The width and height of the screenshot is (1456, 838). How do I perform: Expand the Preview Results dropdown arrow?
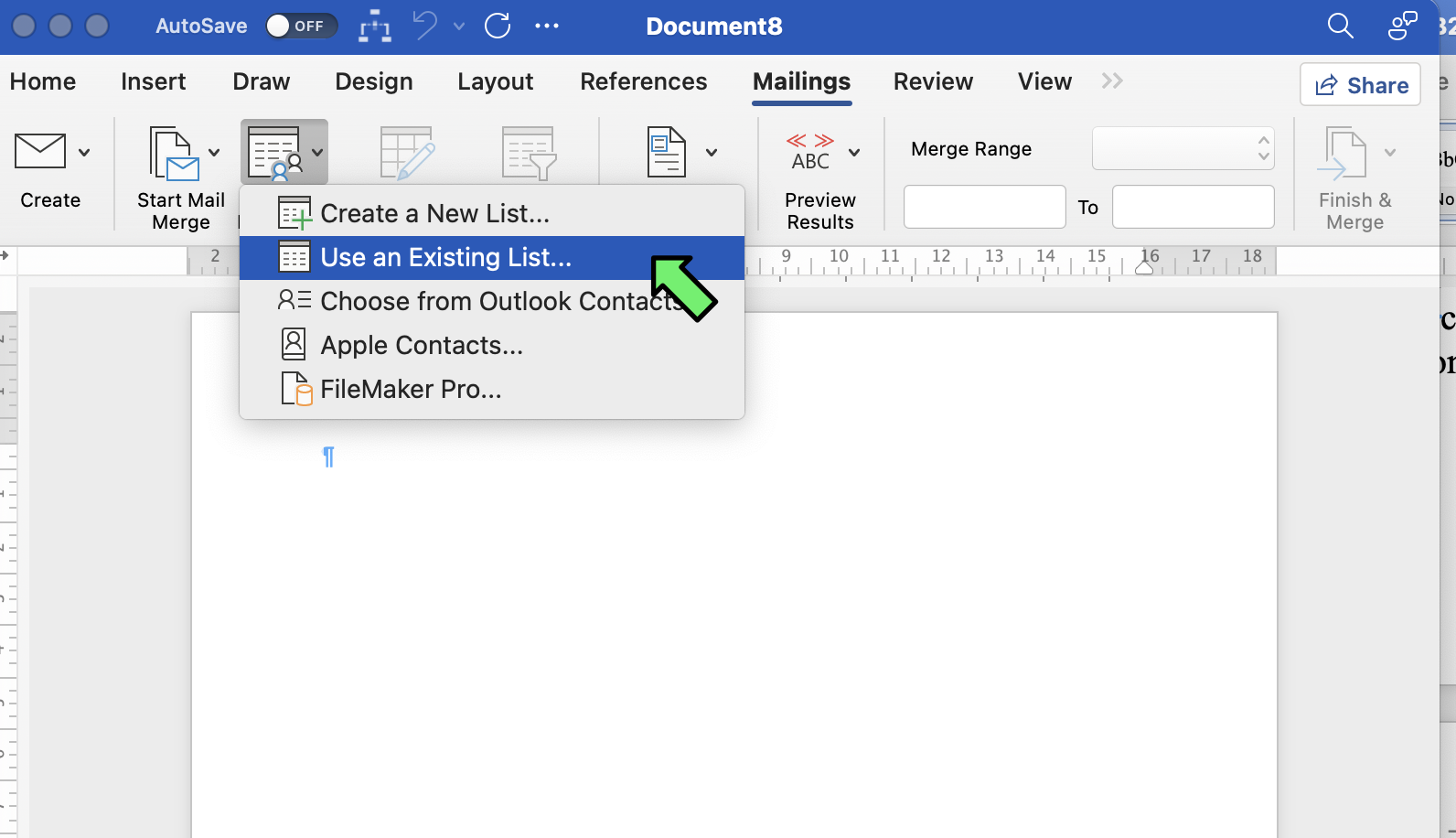[x=854, y=152]
